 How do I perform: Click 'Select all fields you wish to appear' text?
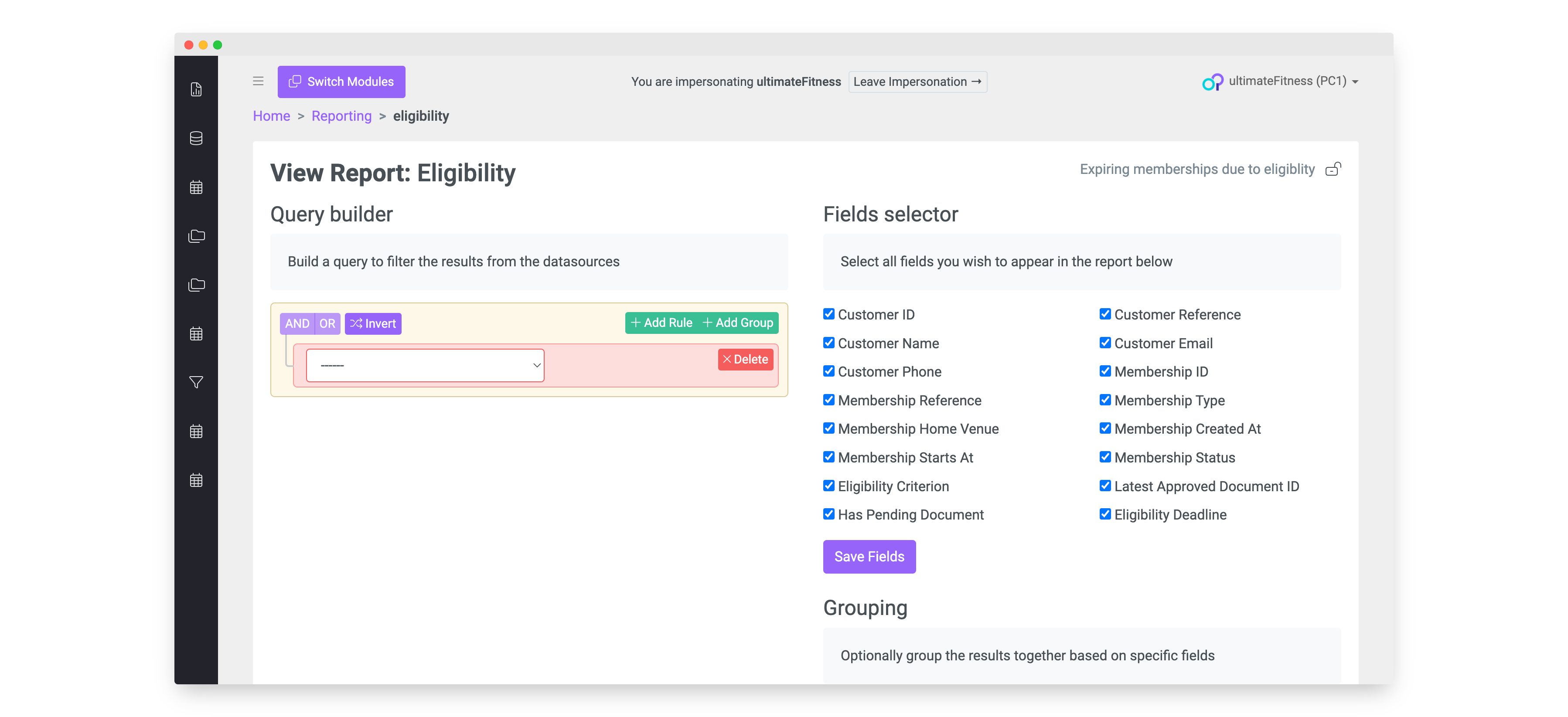tap(1006, 262)
